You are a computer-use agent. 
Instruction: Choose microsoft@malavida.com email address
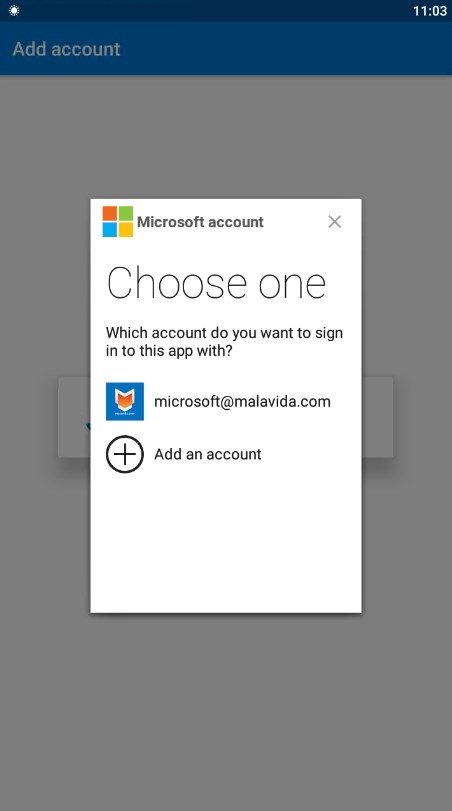[x=242, y=401]
